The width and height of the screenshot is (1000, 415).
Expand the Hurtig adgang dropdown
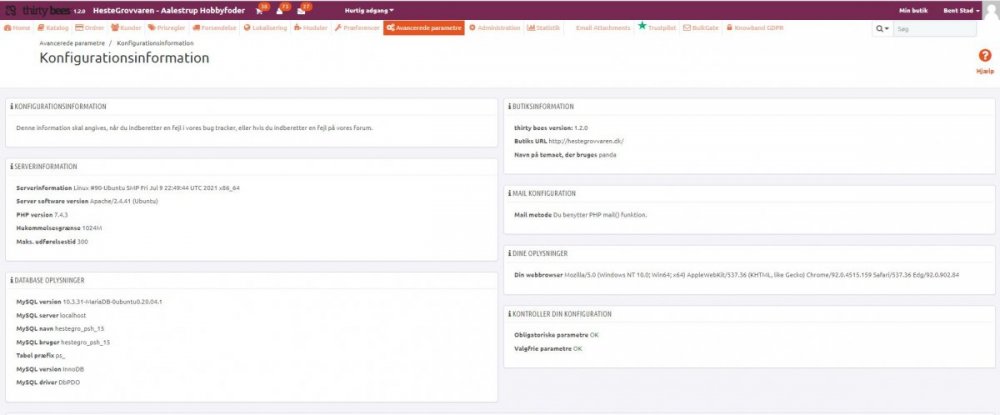click(368, 10)
